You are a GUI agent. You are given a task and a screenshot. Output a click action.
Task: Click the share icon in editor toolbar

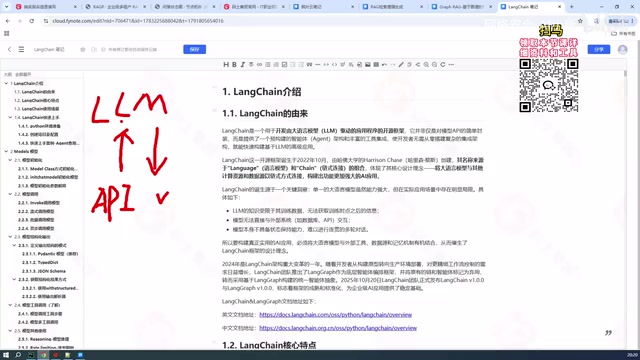pos(418,64)
